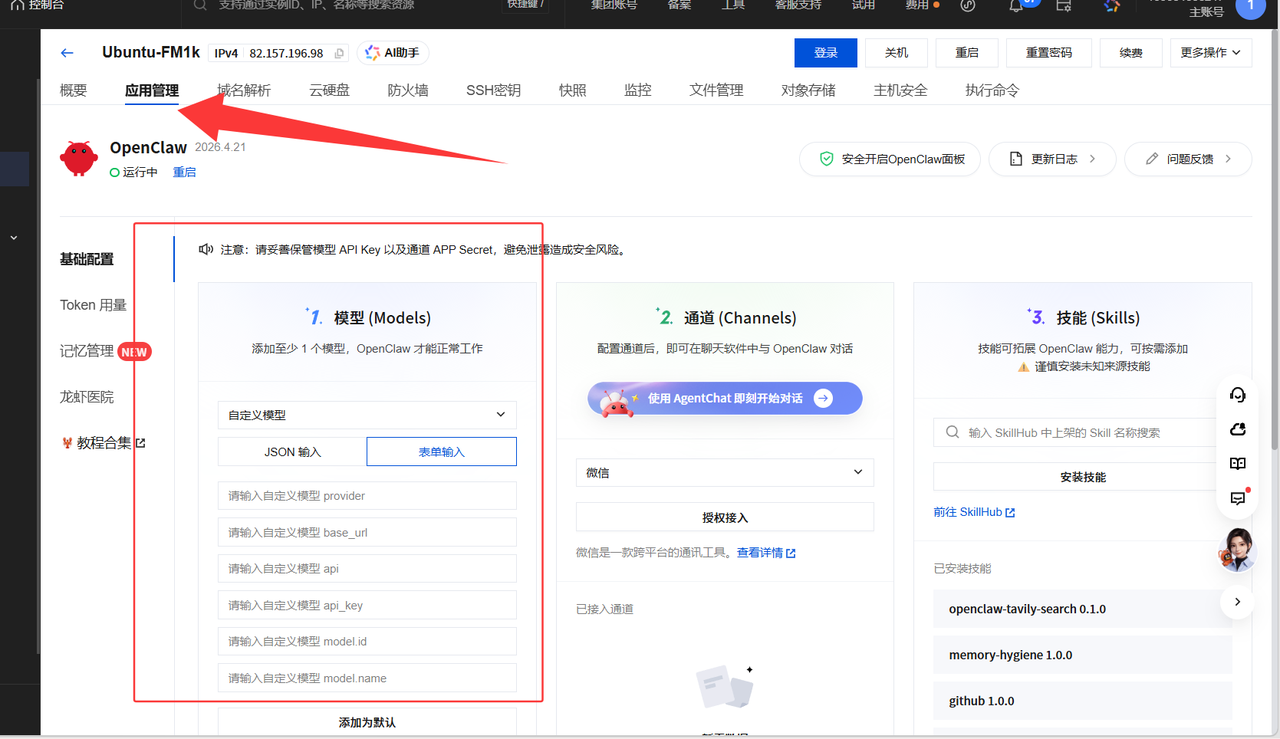This screenshot has width=1280, height=739.
Task: Focus the custom model provider field
Action: 367,496
